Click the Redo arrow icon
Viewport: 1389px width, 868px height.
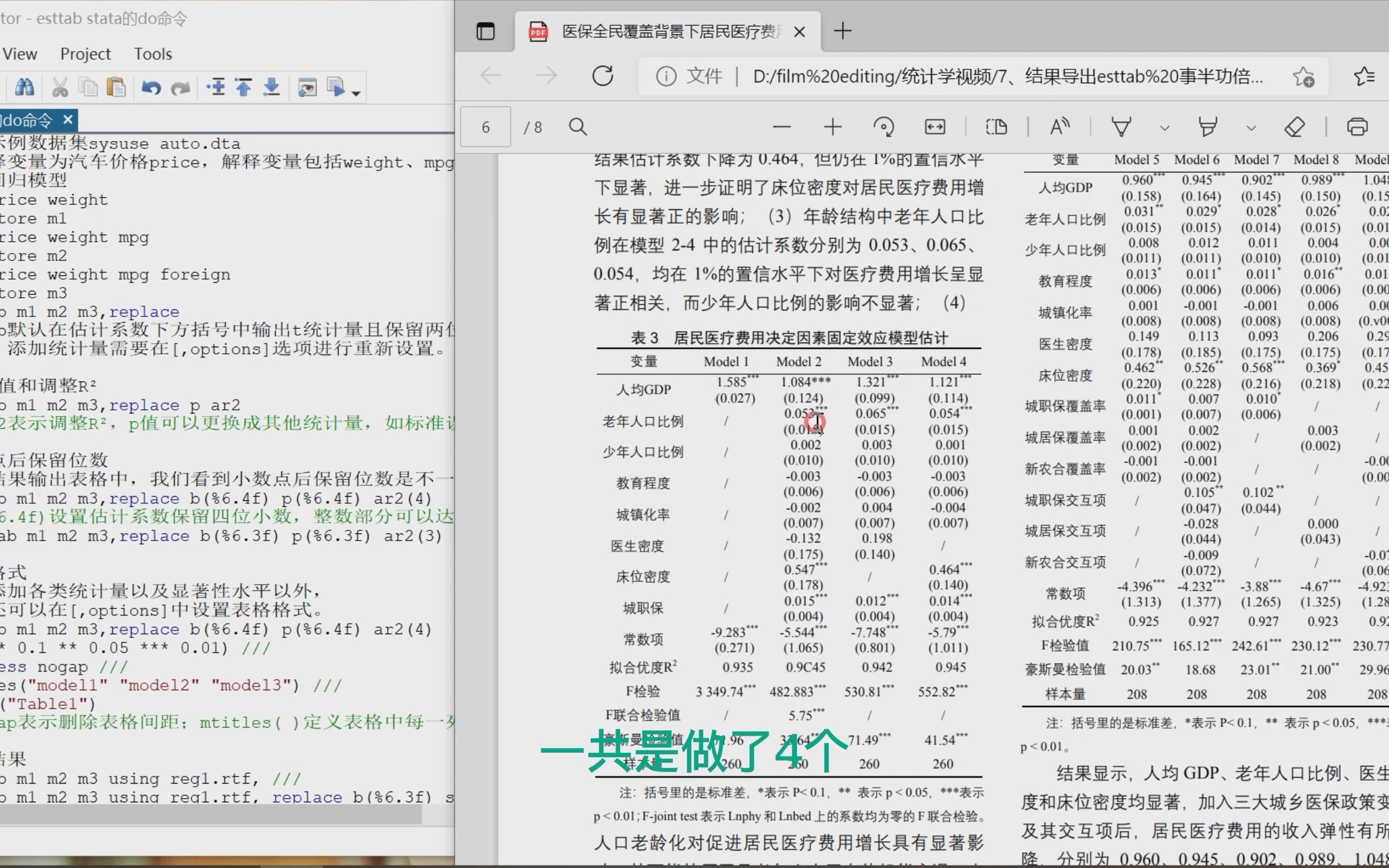point(180,88)
